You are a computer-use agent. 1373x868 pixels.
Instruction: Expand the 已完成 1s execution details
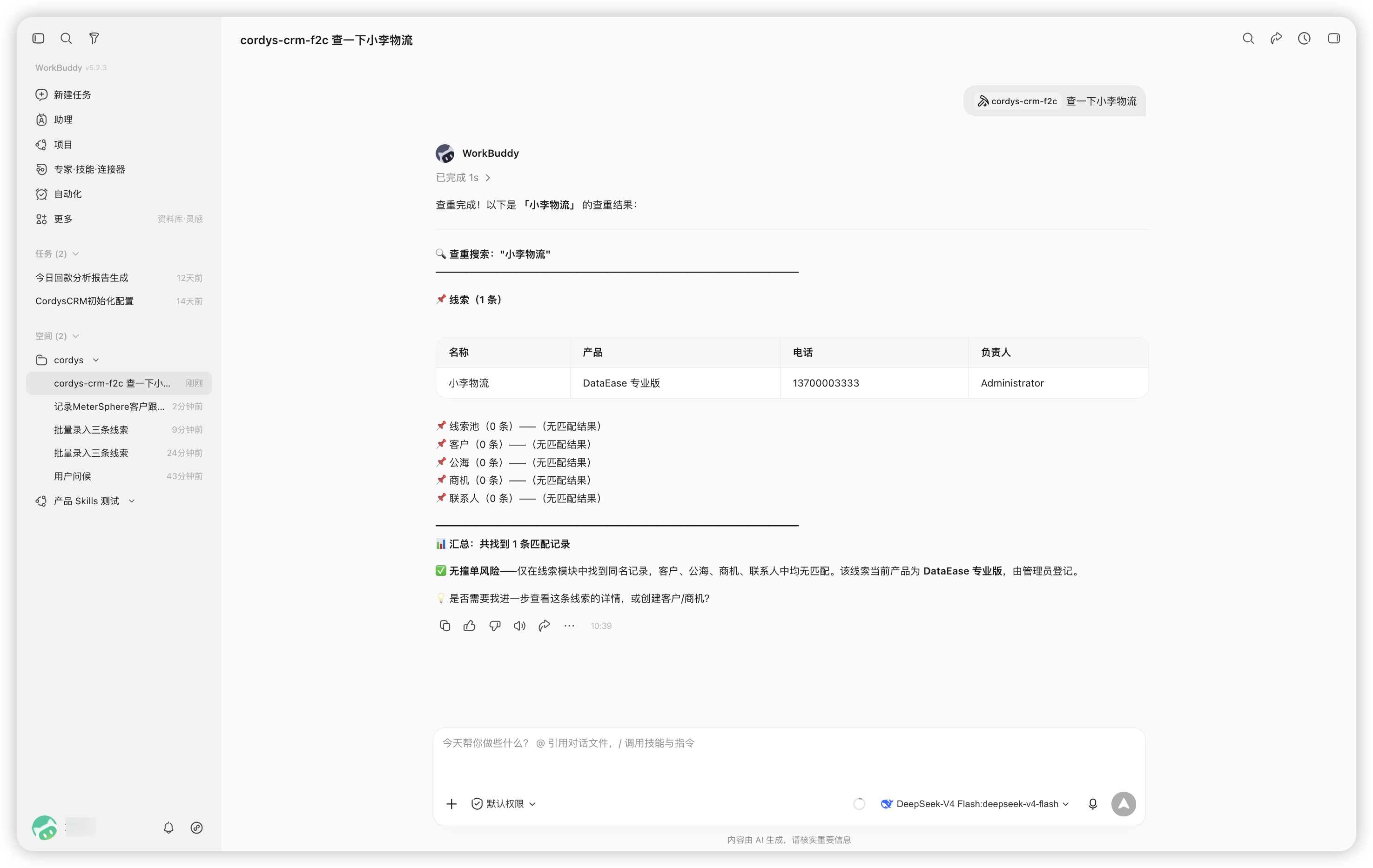[463, 178]
